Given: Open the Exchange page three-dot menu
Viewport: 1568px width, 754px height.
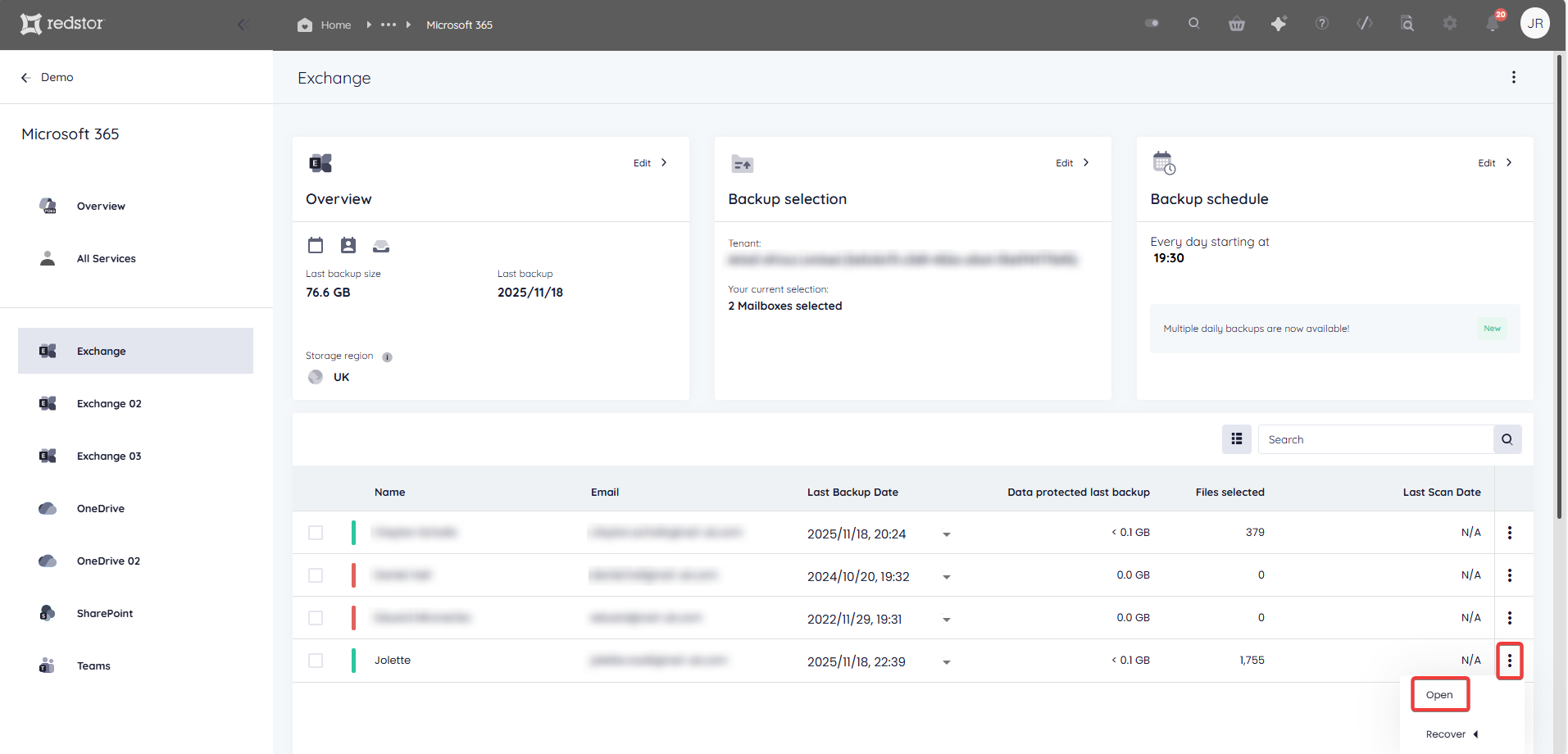Looking at the screenshot, I should click(x=1514, y=77).
